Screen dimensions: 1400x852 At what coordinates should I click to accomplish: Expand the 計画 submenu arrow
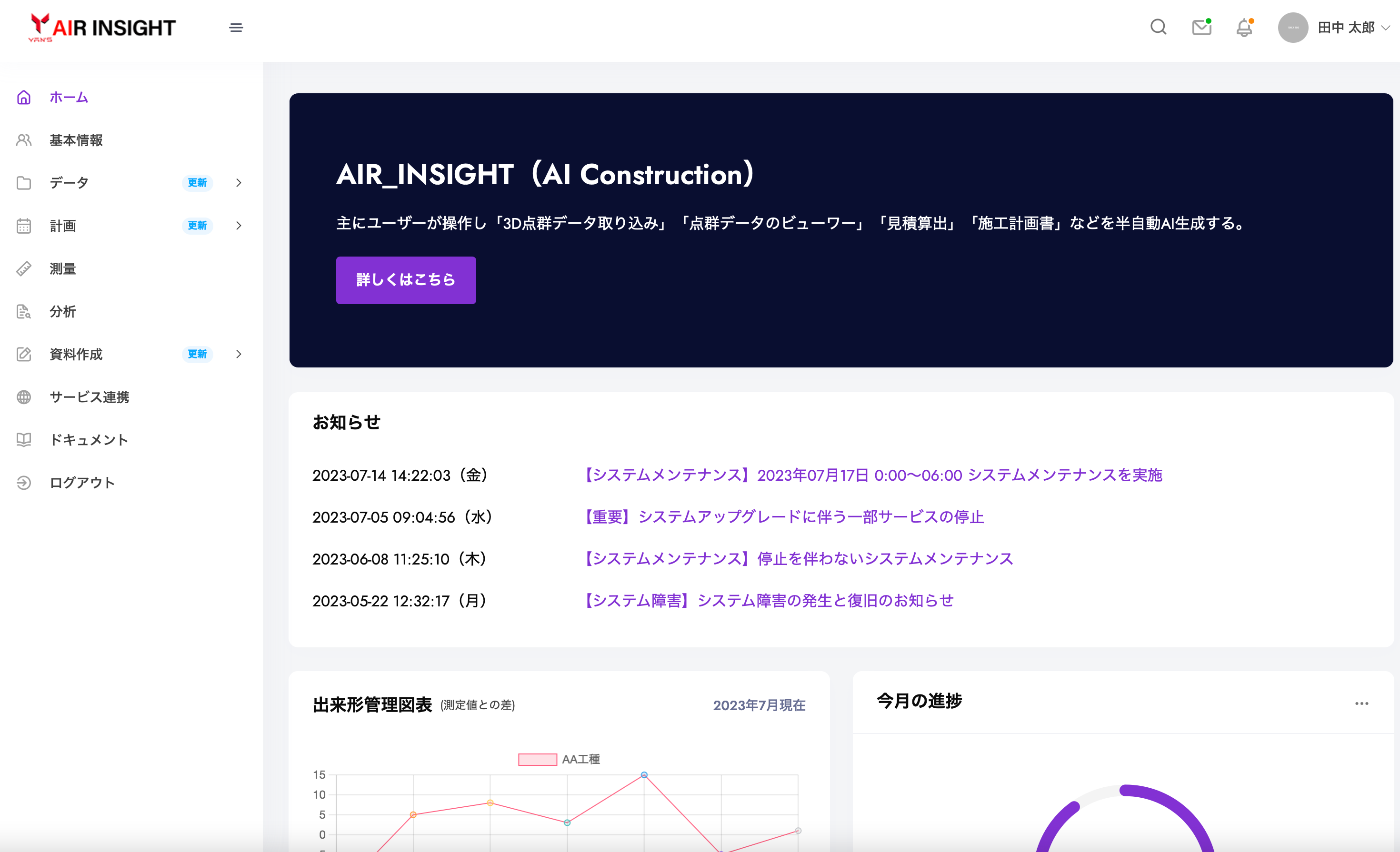click(239, 226)
